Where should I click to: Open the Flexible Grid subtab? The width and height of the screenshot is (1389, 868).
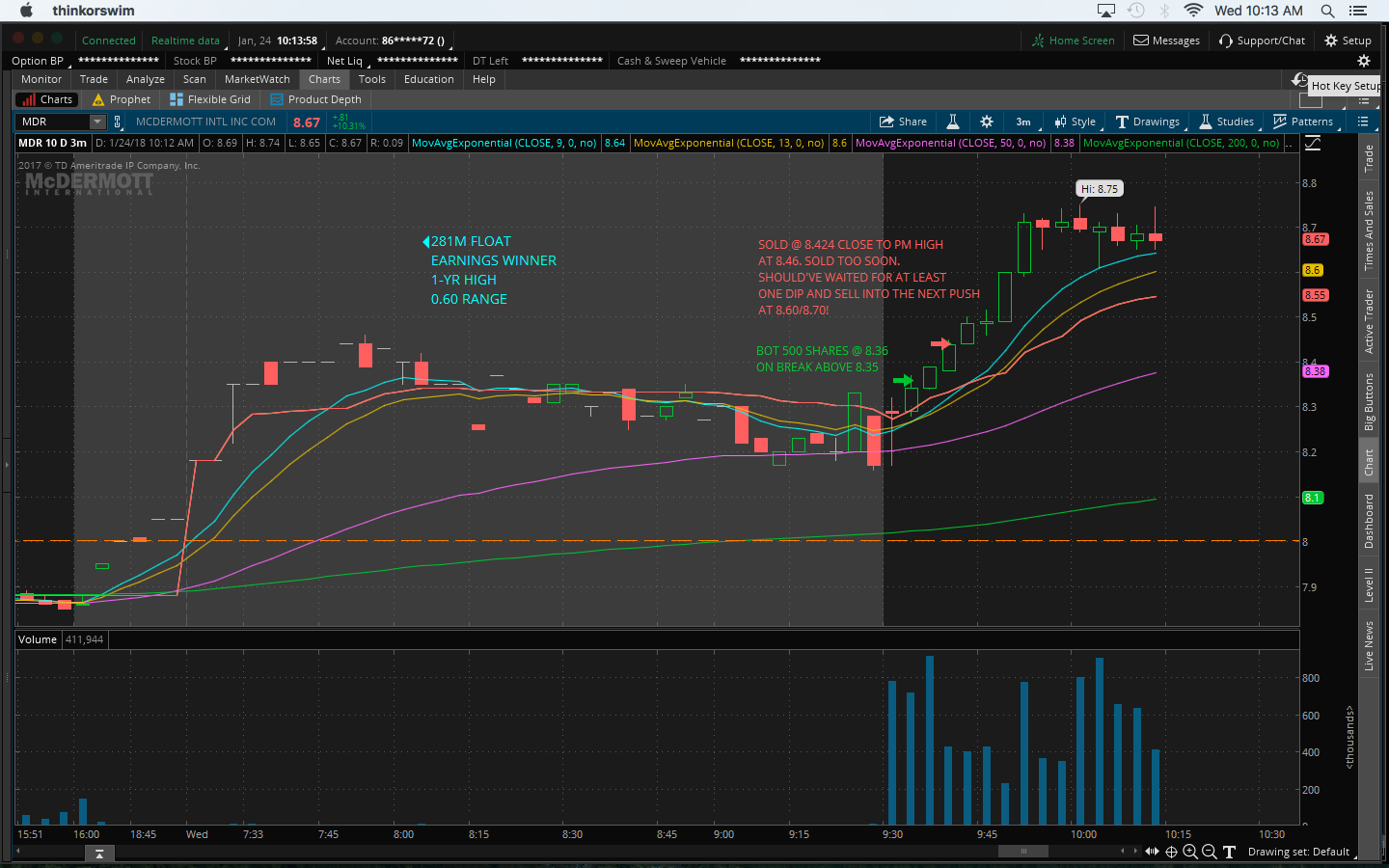(x=210, y=99)
